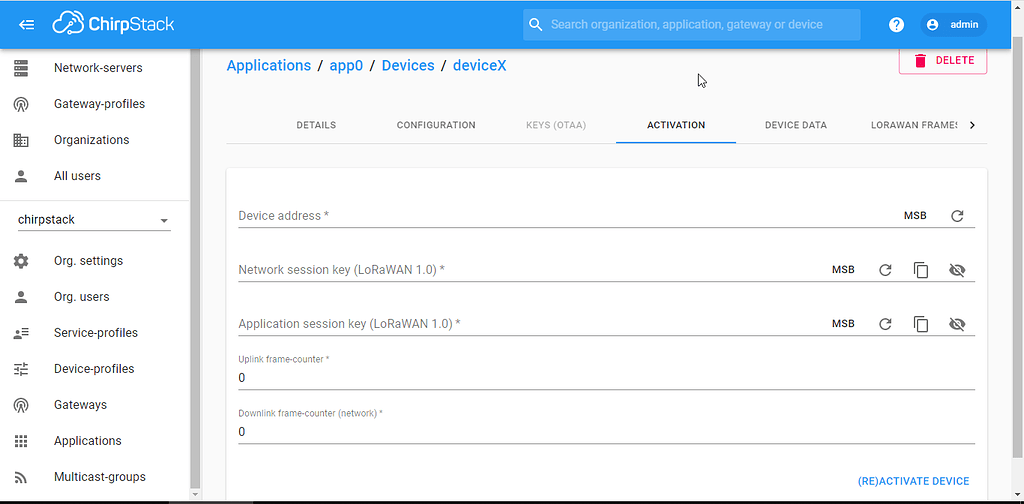Open Service-profiles in sidebar
Image resolution: width=1024 pixels, height=504 pixels.
pyautogui.click(x=95, y=333)
